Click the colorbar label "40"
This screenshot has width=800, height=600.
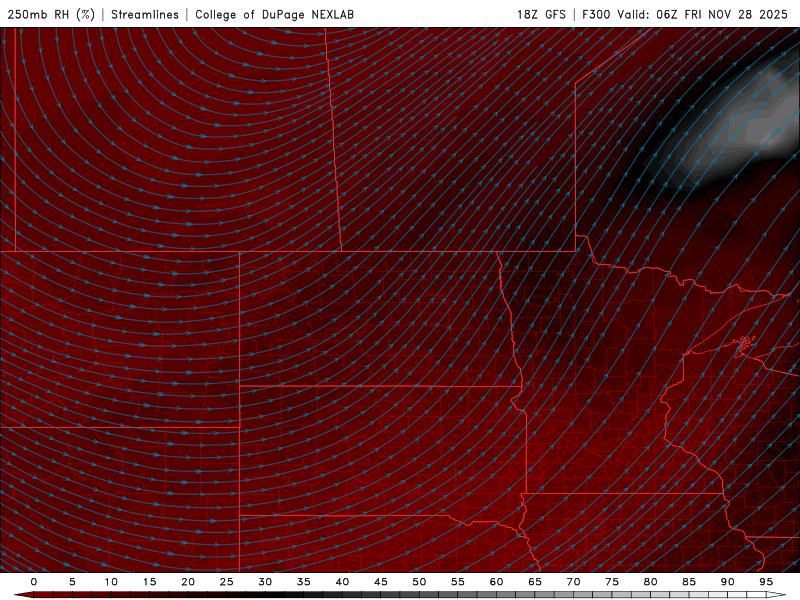click(x=342, y=582)
